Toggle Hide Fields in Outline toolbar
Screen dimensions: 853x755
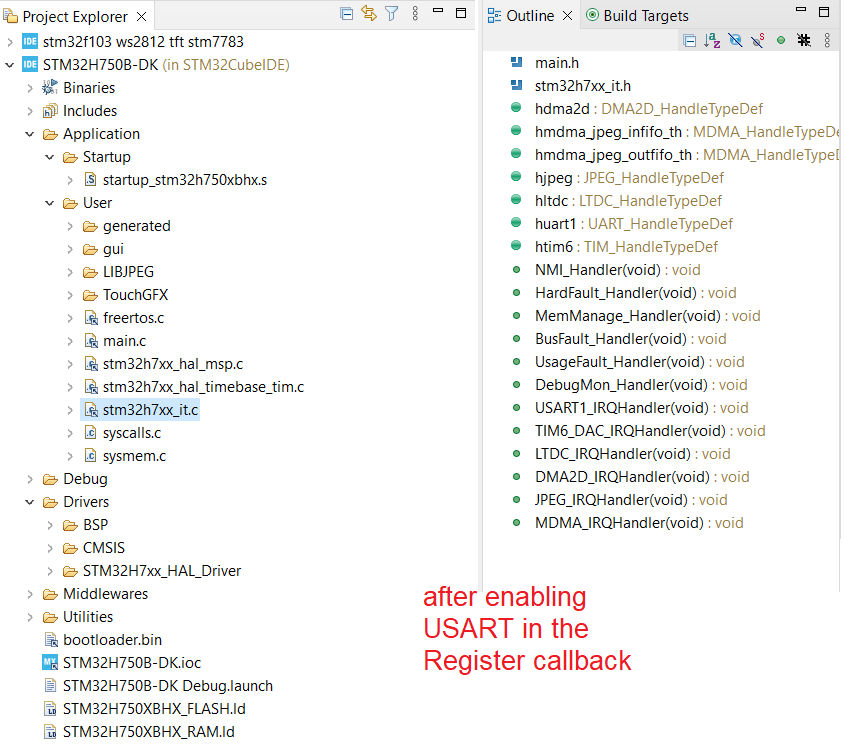[735, 41]
